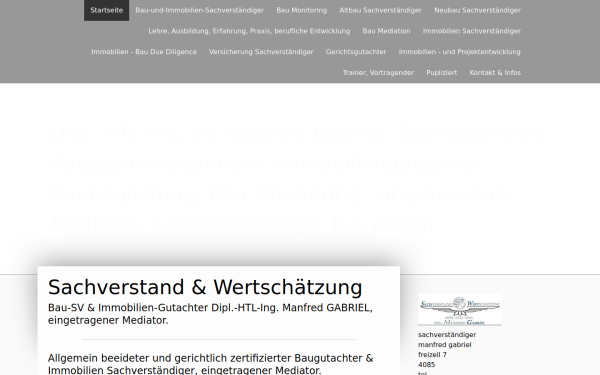
Task: Open Kontakt & Infos page
Action: [495, 72]
